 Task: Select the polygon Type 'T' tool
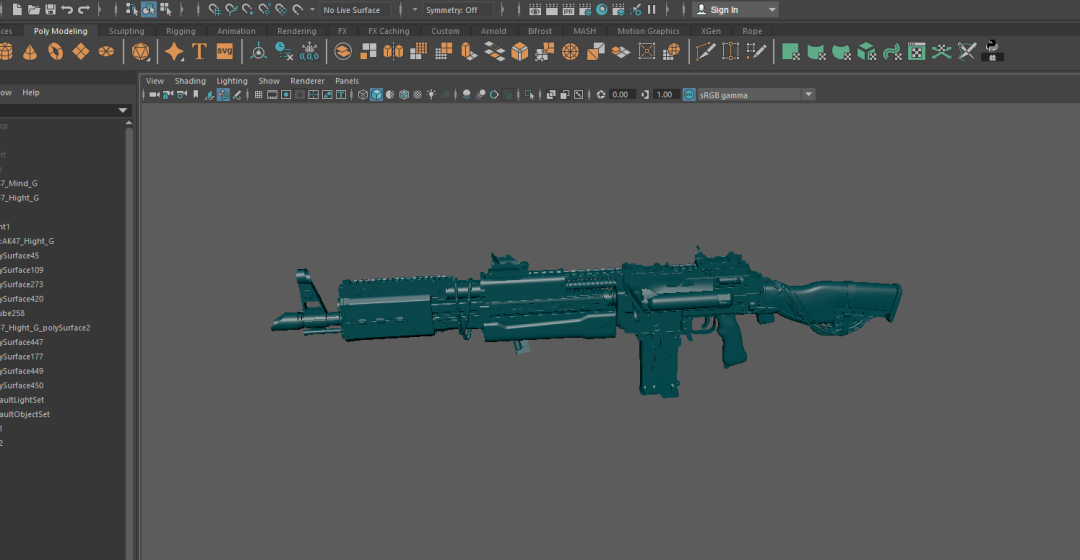tap(199, 52)
